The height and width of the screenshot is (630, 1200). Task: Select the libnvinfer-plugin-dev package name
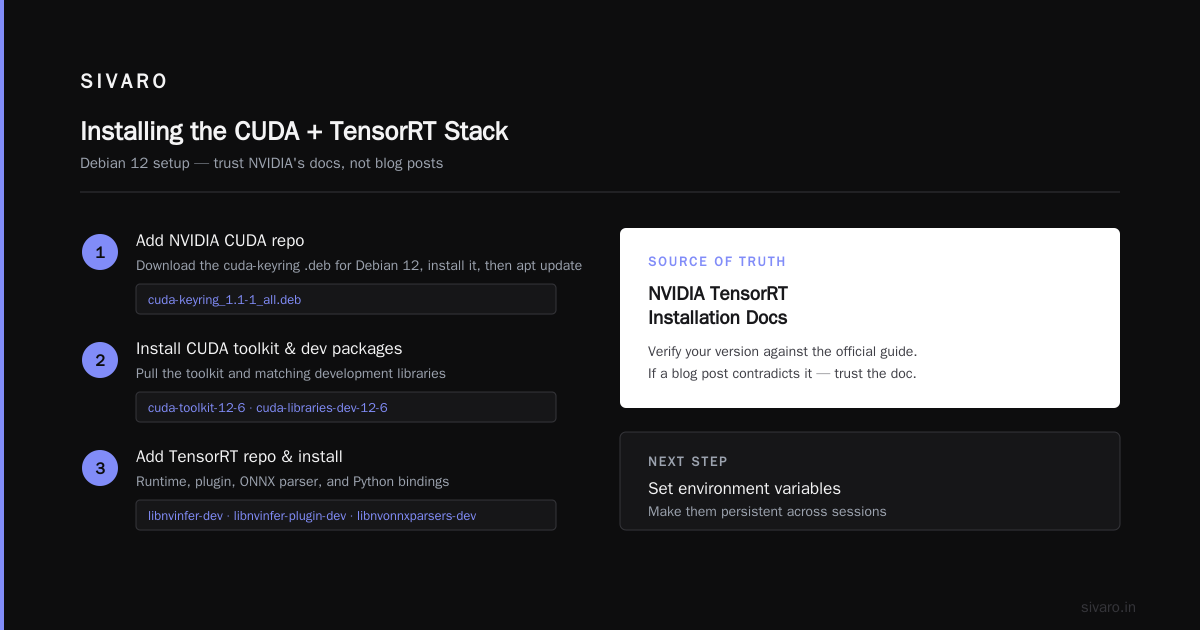[x=290, y=515]
